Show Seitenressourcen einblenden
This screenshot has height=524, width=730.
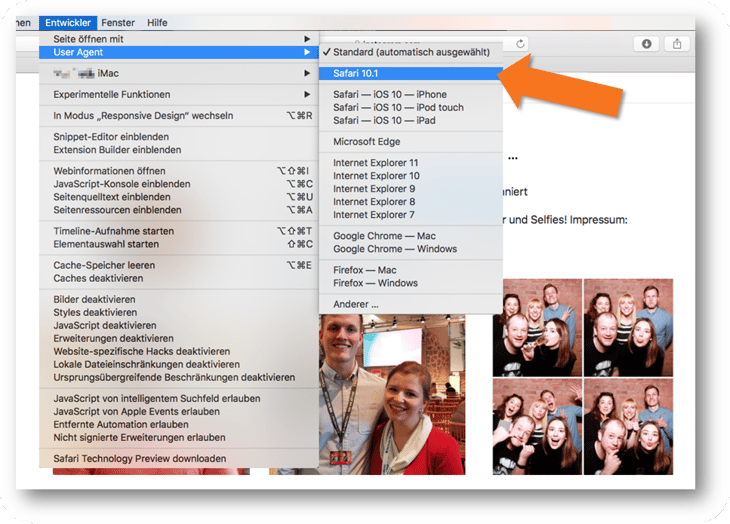point(179,210)
